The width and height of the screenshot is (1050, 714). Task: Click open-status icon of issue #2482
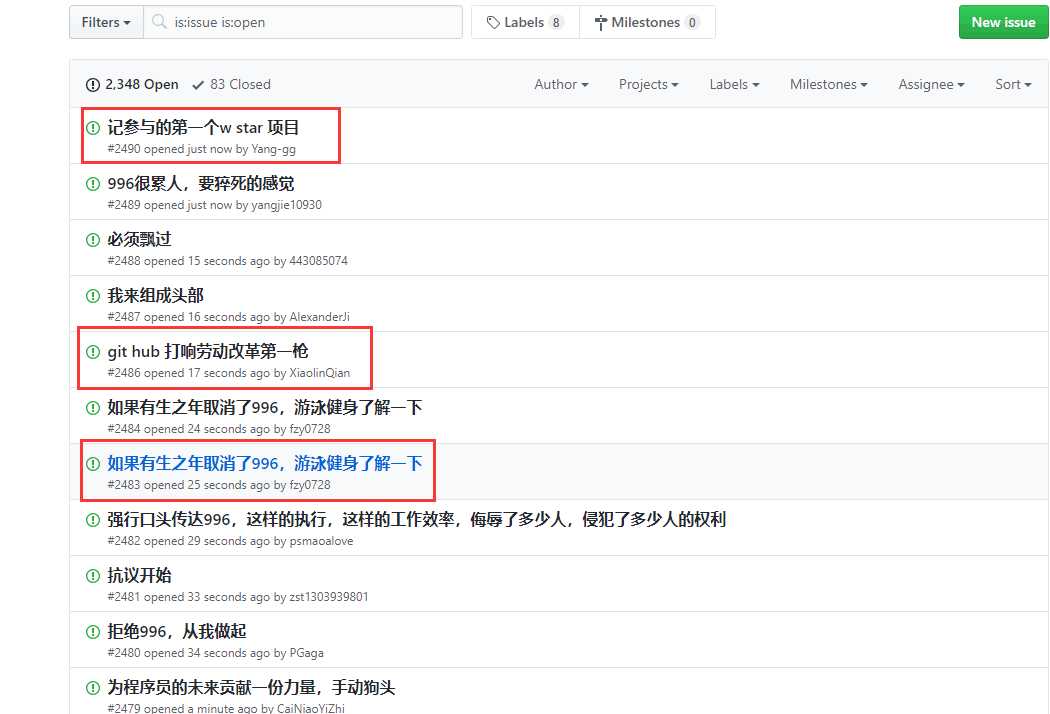(x=93, y=520)
